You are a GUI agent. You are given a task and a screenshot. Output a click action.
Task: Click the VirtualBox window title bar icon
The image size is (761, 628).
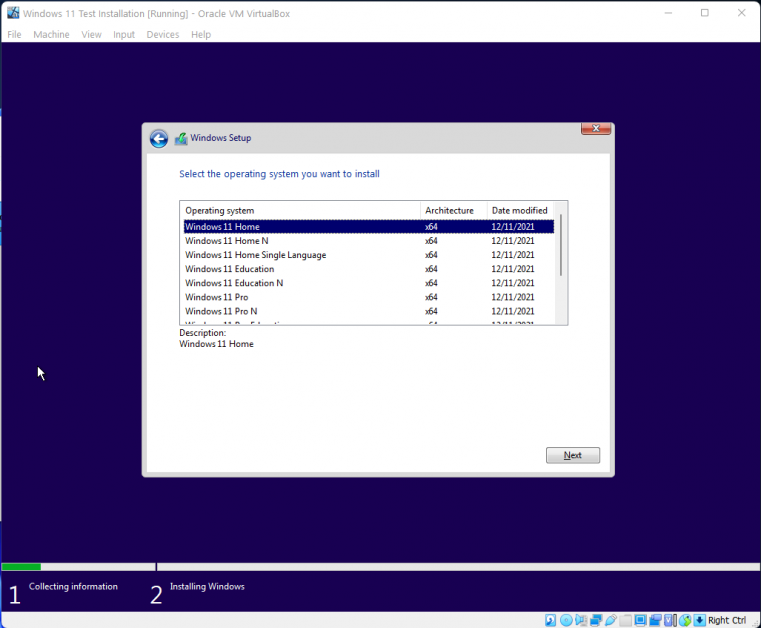(x=13, y=13)
